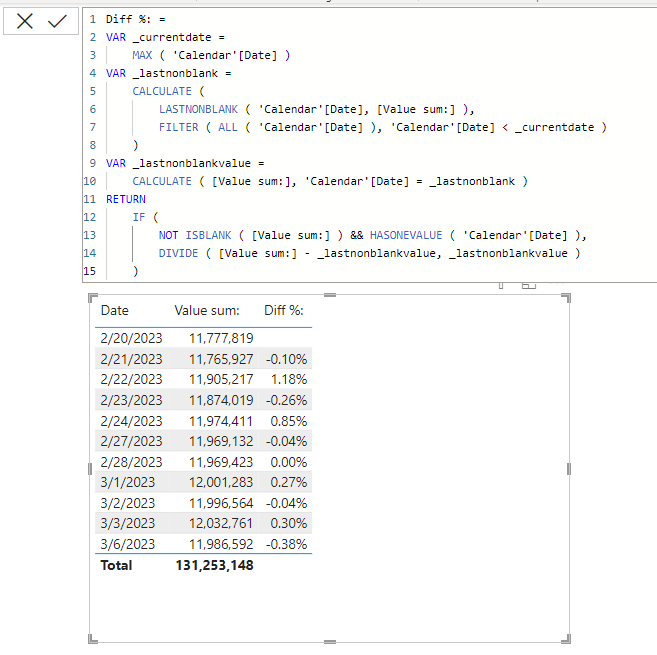This screenshot has width=657, height=655.
Task: Click the _lastnonblankvalue declaration on line 9
Action: 191,163
